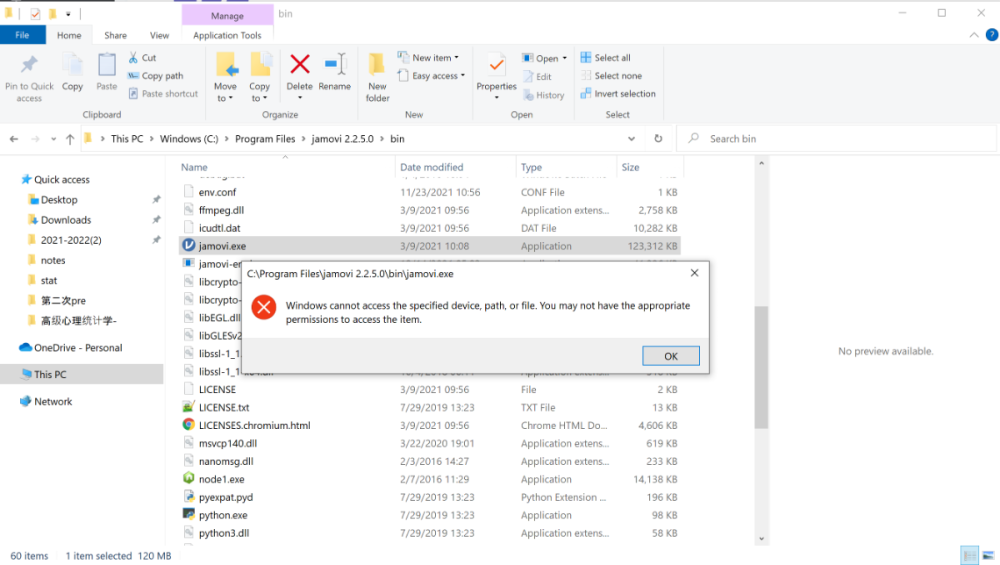Go back with the Back arrow
The height and width of the screenshot is (565, 1000).
tap(14, 138)
